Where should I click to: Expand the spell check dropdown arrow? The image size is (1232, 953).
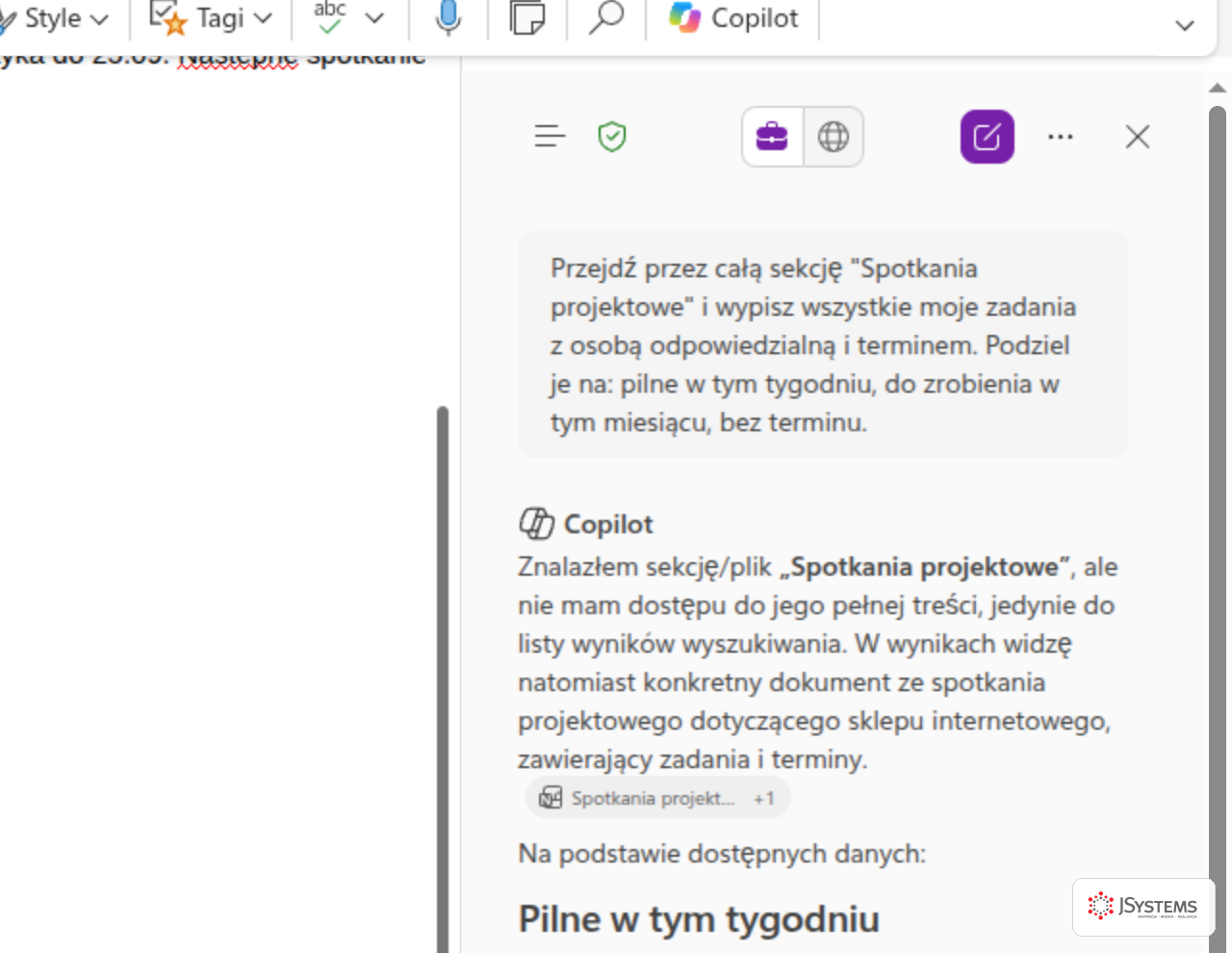click(x=374, y=18)
